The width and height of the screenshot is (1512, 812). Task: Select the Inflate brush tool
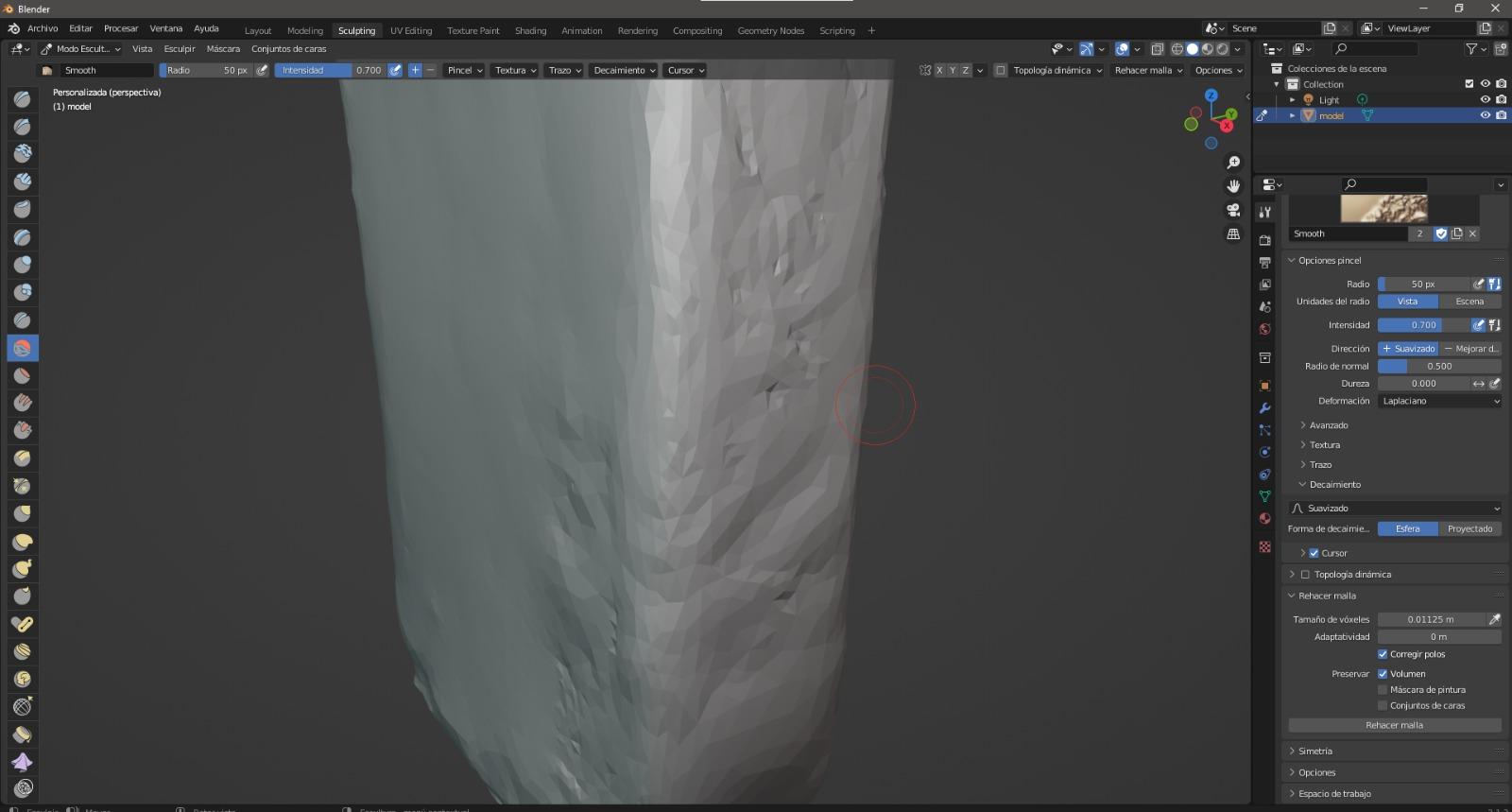[x=23, y=265]
